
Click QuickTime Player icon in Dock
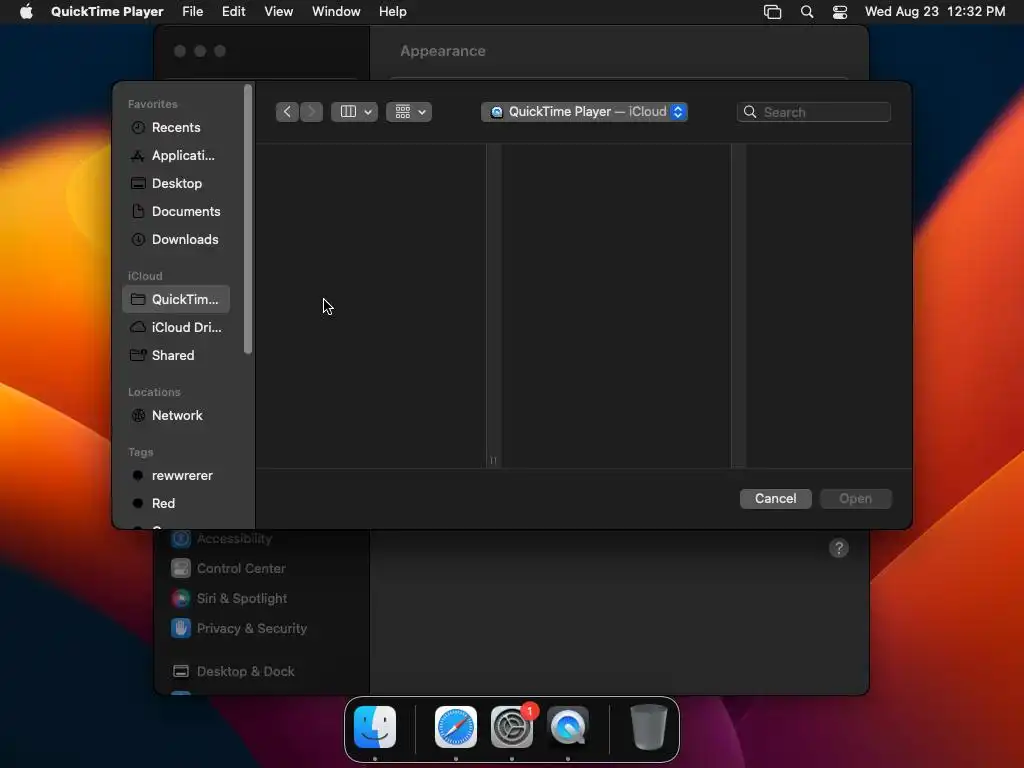click(568, 727)
